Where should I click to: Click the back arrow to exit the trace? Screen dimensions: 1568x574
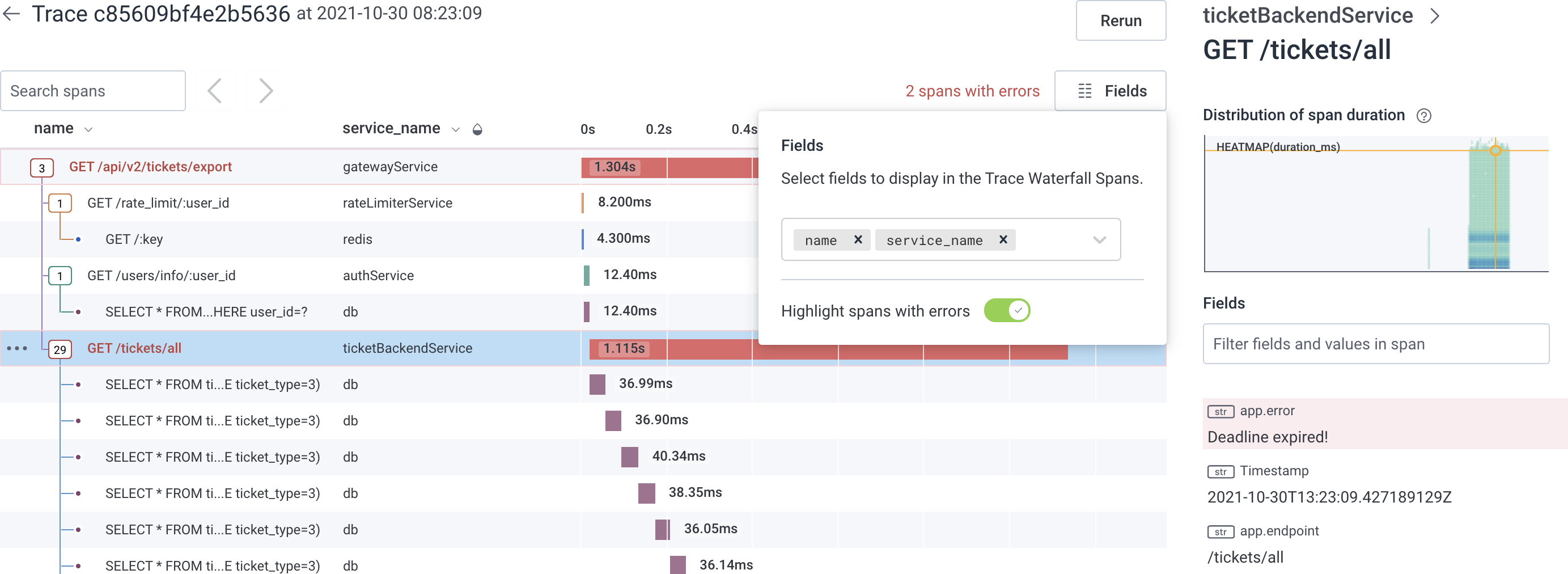click(12, 14)
